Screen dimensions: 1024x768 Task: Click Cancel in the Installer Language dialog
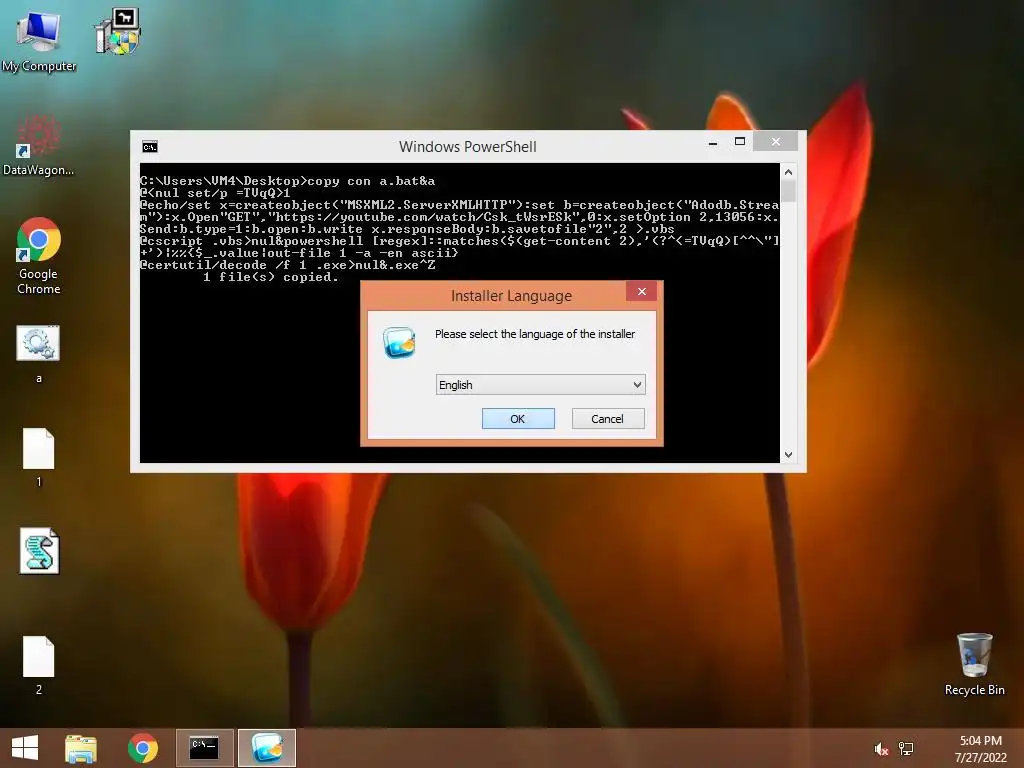pyautogui.click(x=608, y=419)
